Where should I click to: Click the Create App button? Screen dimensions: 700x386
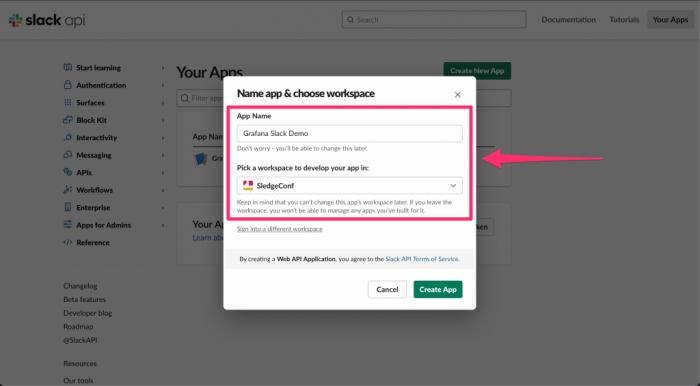(438, 289)
